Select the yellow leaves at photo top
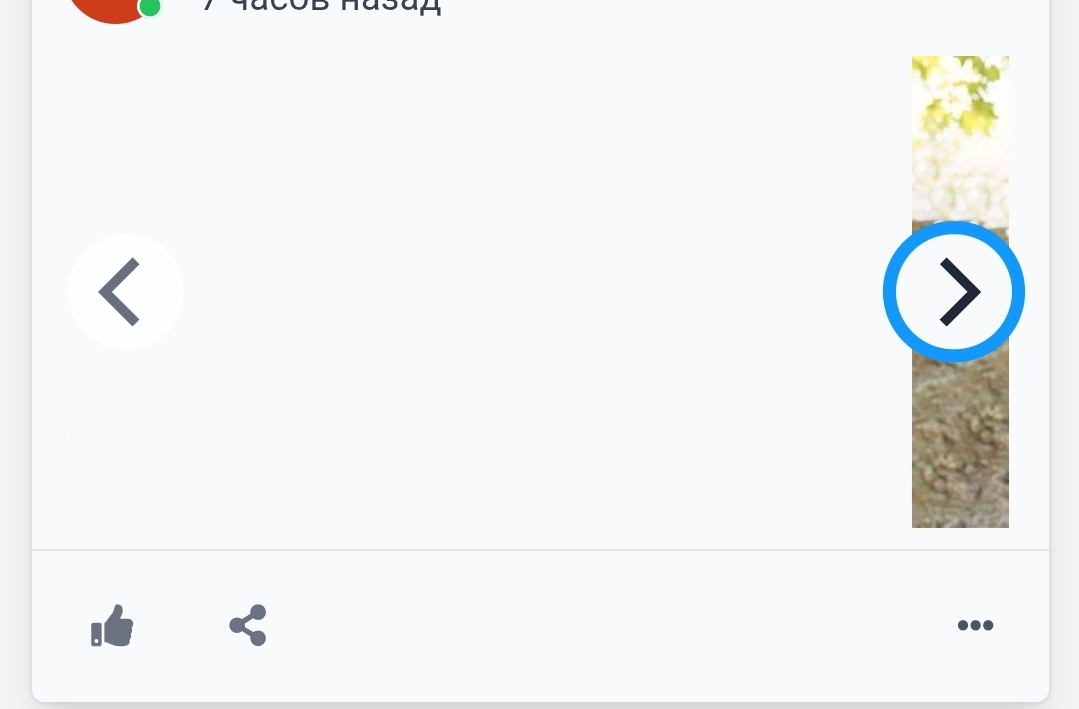 click(x=960, y=95)
